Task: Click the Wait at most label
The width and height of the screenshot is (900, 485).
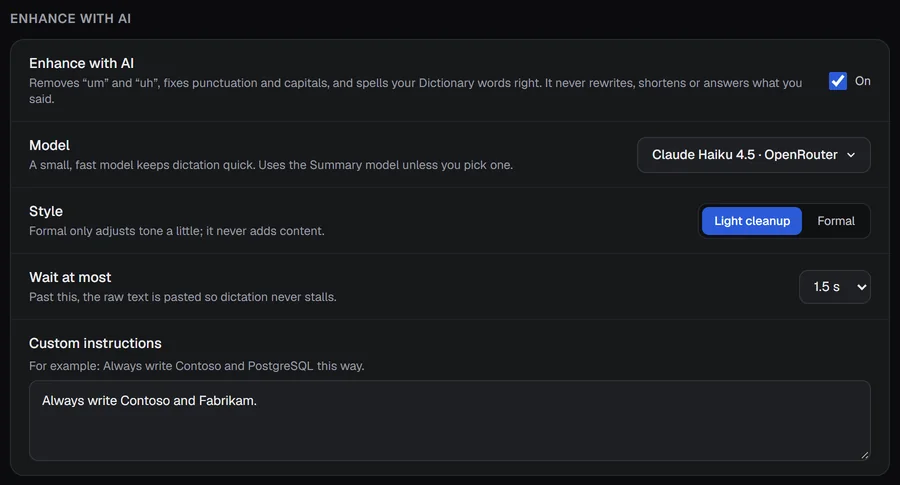Action: coord(70,277)
